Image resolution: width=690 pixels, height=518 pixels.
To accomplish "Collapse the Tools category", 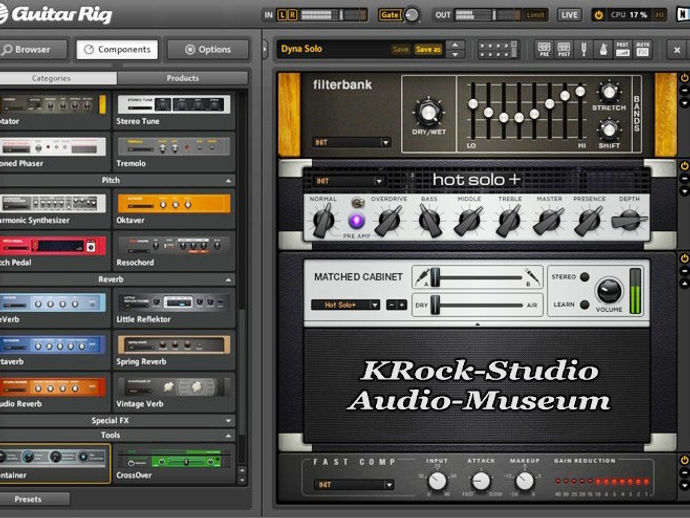I will 228,435.
